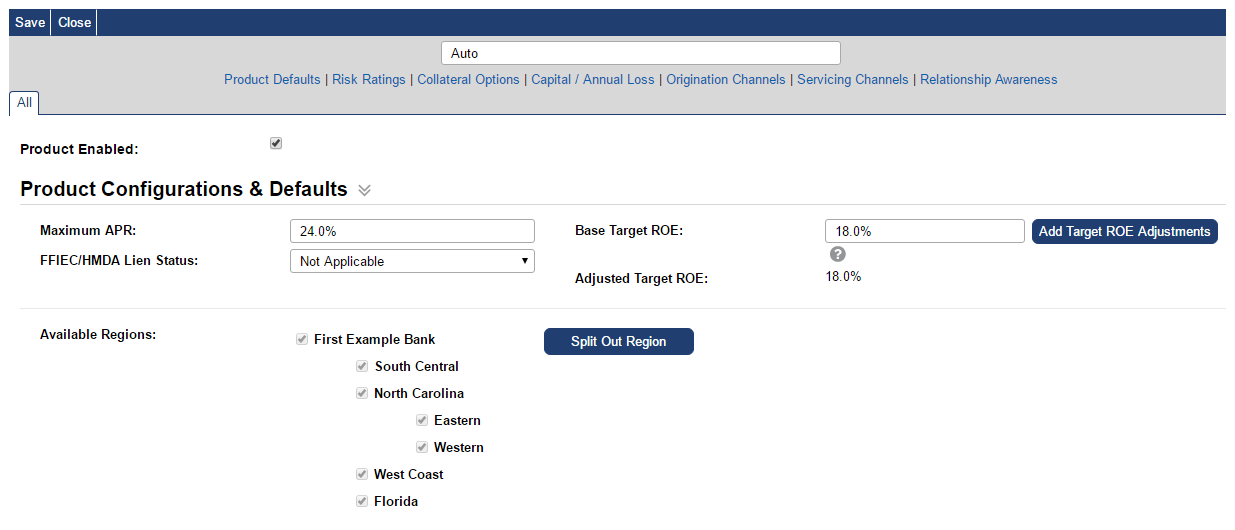Viewport: 1235px width, 530px height.
Task: Open the Relationship Awareness link
Action: (988, 79)
